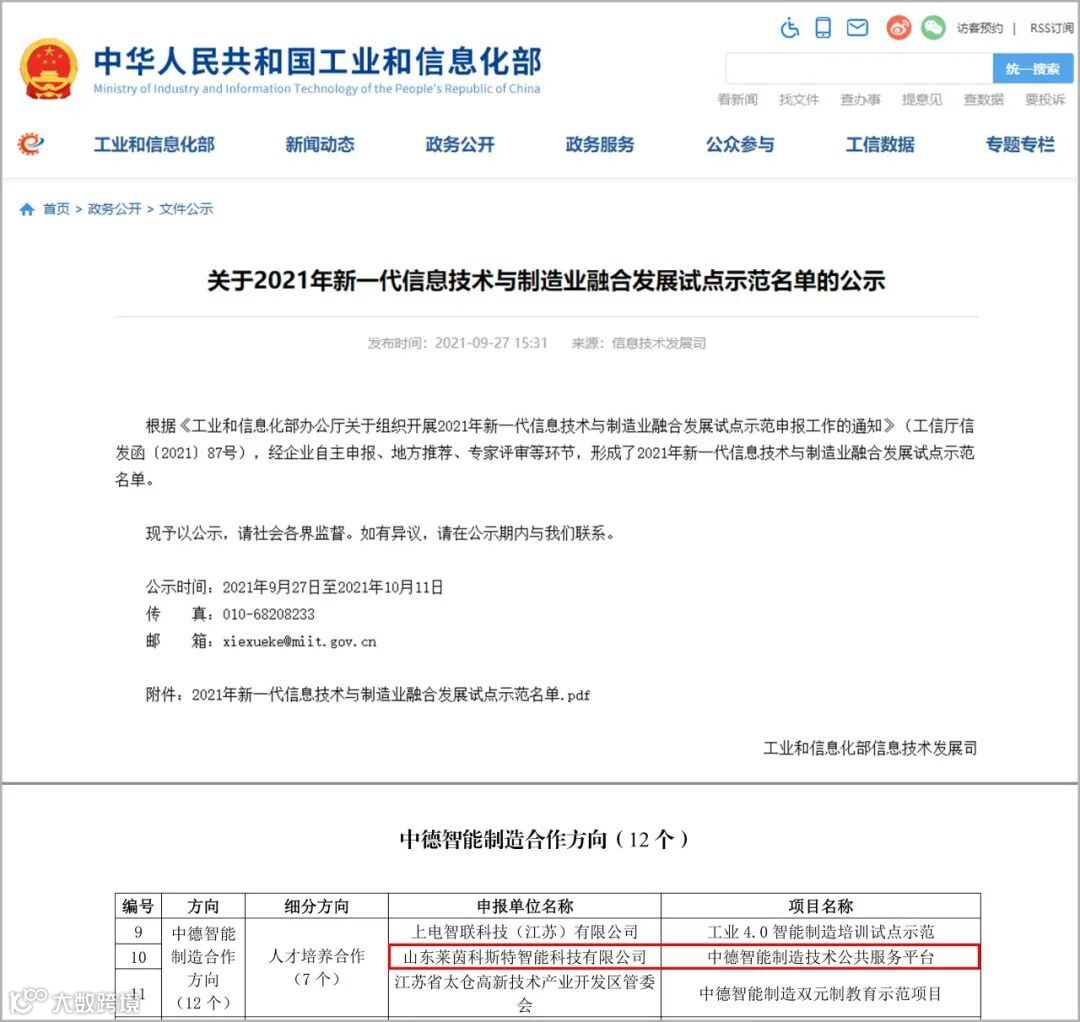
Task: Focus the site search input field
Action: pos(859,69)
